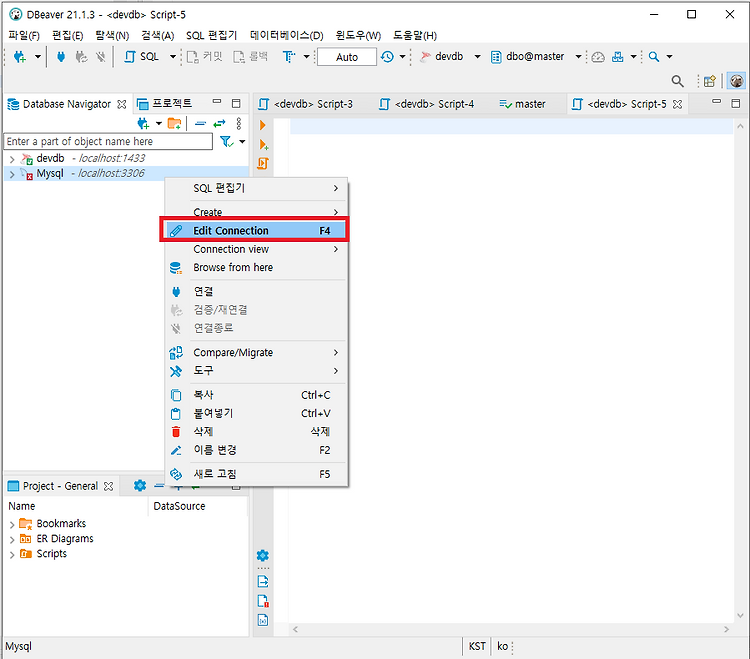
Task: Execute SQL statement orange arrow icon
Action: coord(263,125)
